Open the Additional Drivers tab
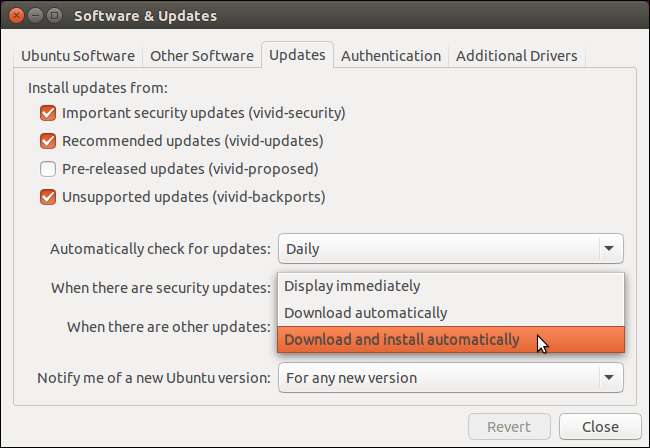This screenshot has height=448, width=650. 516,56
